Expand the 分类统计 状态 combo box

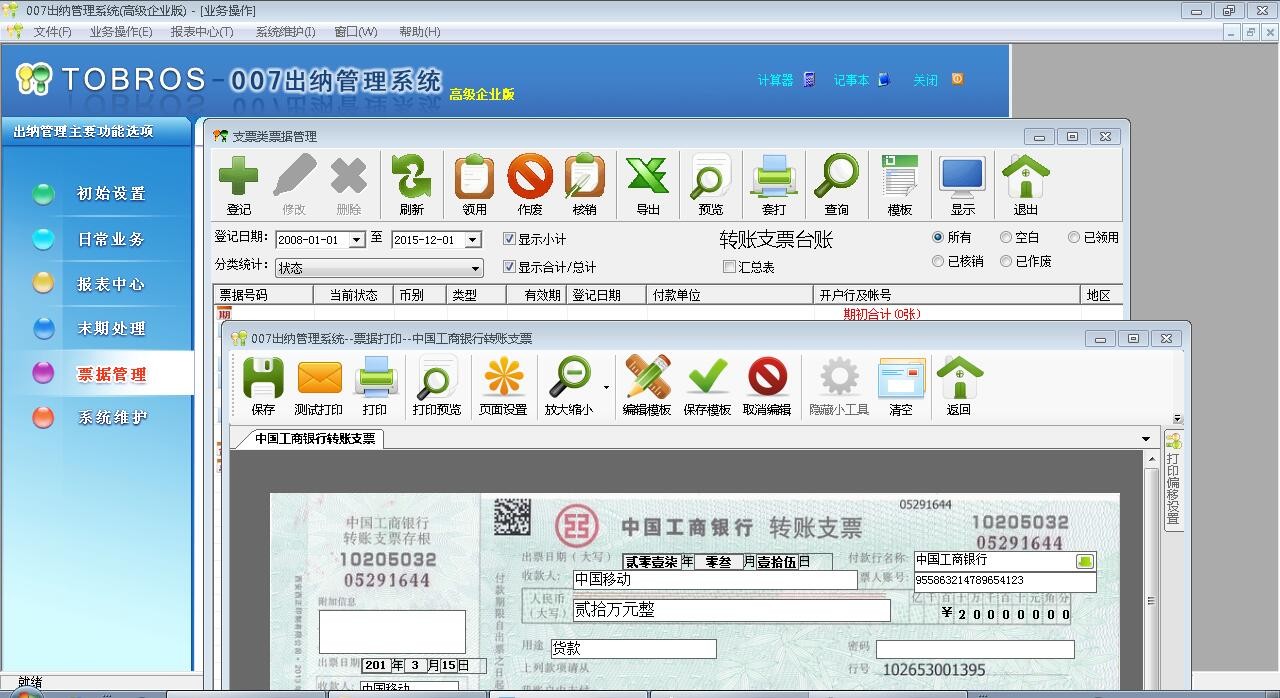[x=475, y=268]
